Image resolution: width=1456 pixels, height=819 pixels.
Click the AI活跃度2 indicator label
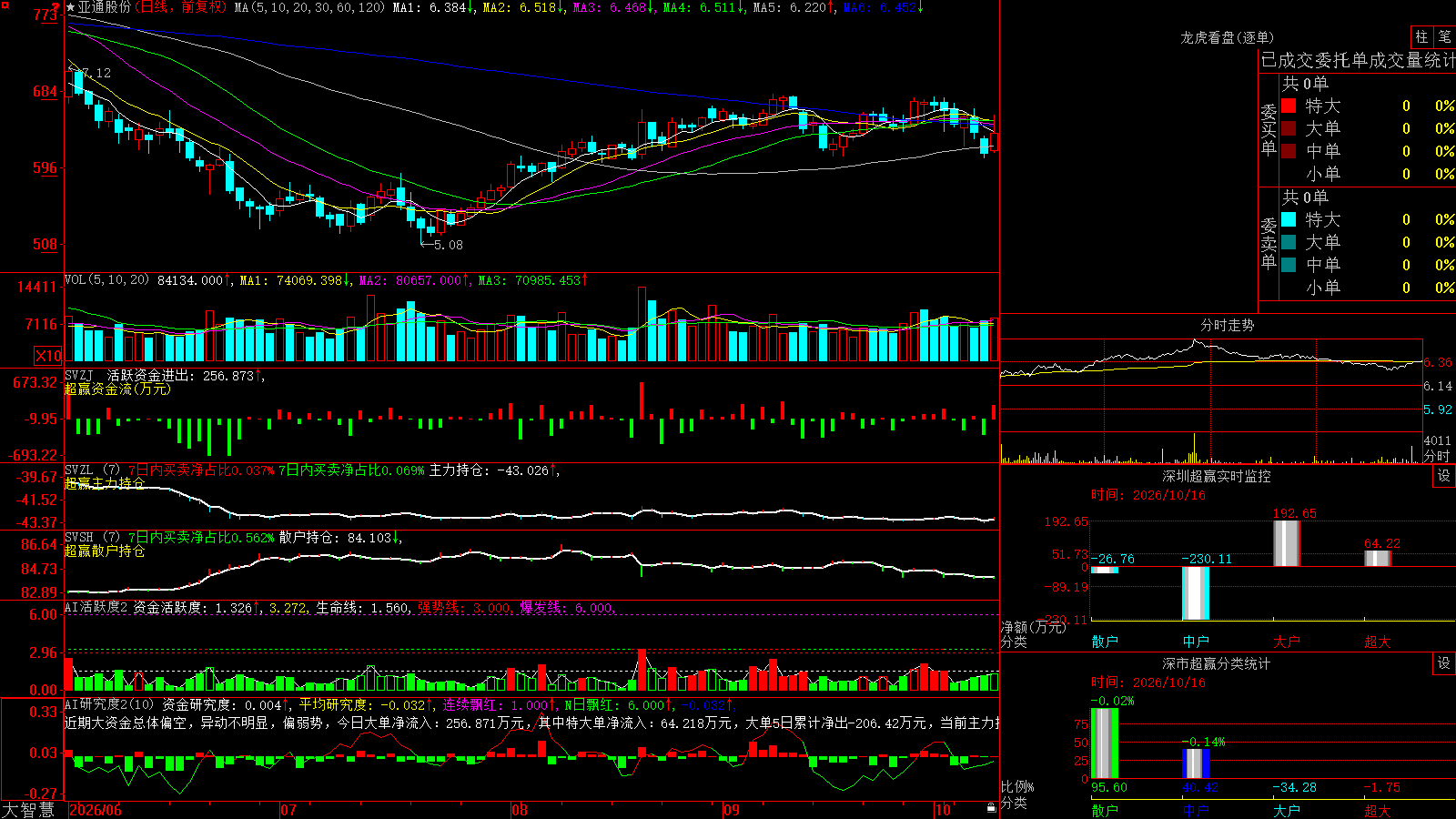point(96,607)
